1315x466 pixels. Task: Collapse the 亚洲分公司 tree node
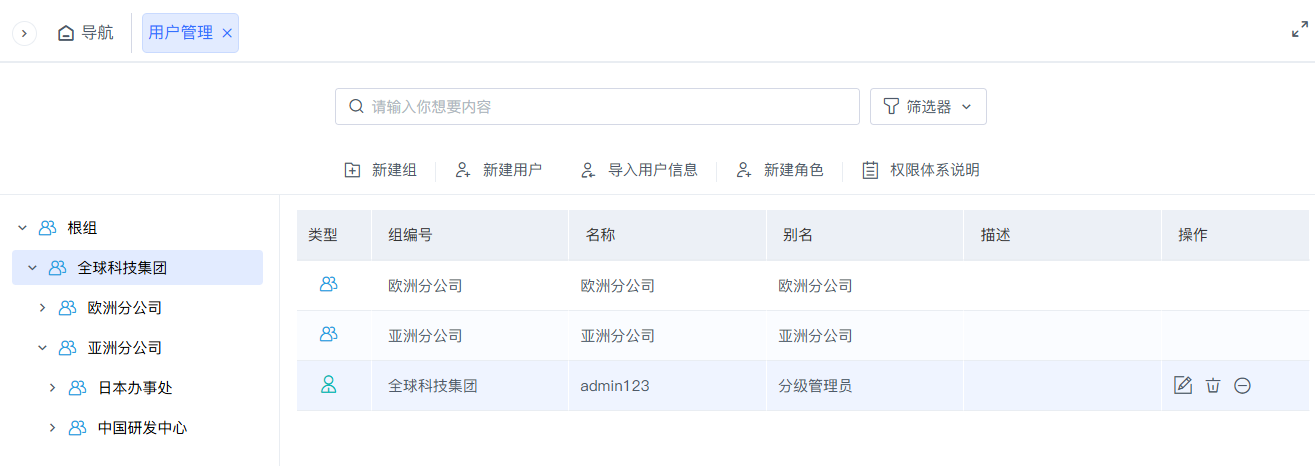pyautogui.click(x=42, y=348)
